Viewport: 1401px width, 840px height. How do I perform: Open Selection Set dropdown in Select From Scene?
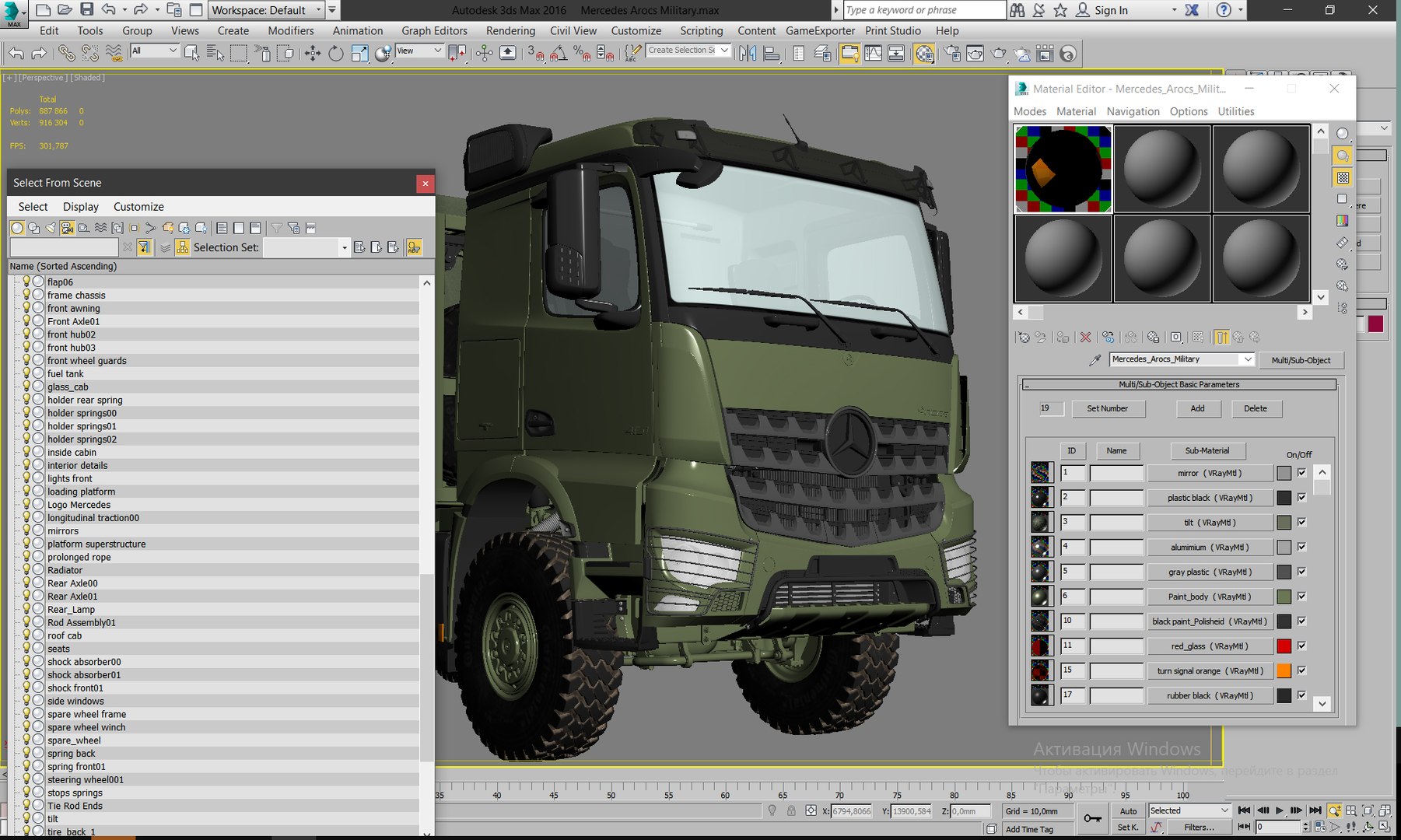click(x=306, y=247)
